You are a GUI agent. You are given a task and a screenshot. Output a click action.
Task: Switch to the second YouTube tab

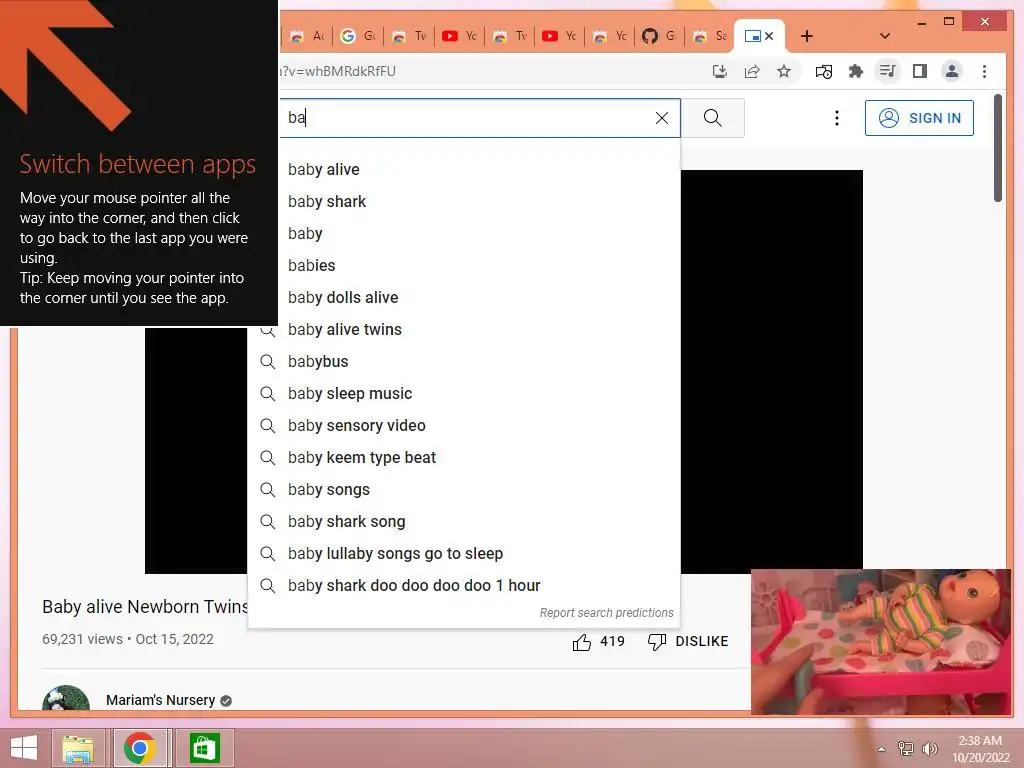pos(560,36)
